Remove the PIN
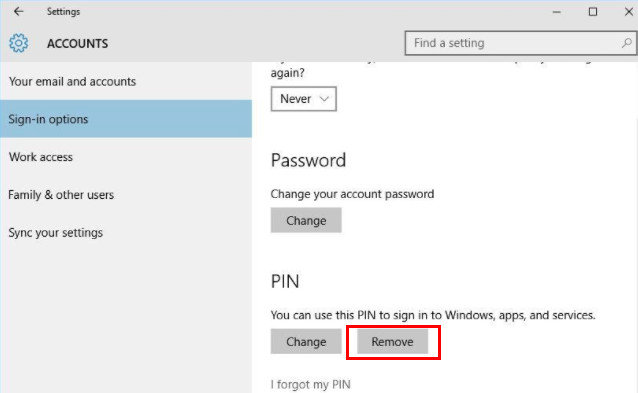This screenshot has width=638, height=393. click(x=392, y=341)
